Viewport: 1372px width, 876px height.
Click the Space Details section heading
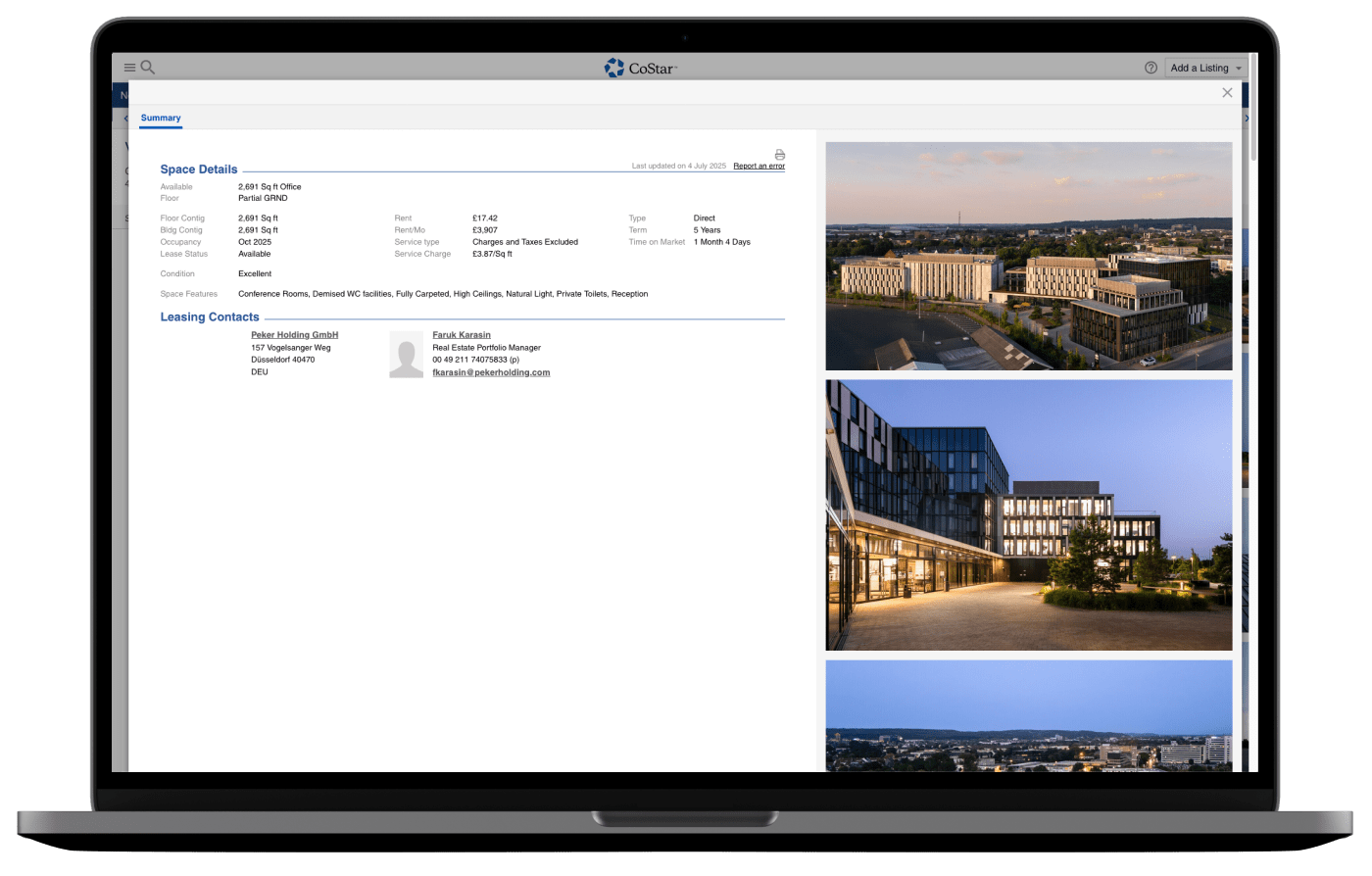pyautogui.click(x=199, y=170)
